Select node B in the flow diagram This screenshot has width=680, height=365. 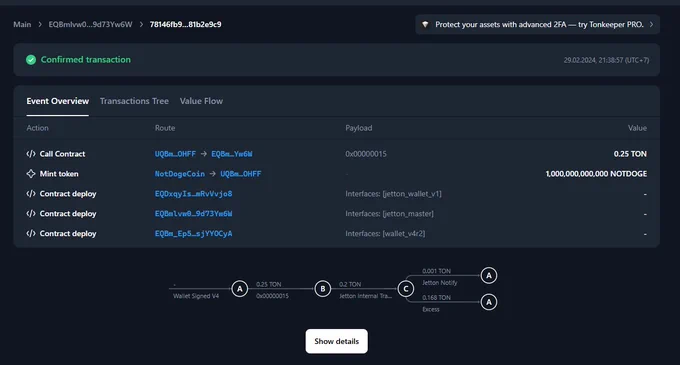click(323, 289)
